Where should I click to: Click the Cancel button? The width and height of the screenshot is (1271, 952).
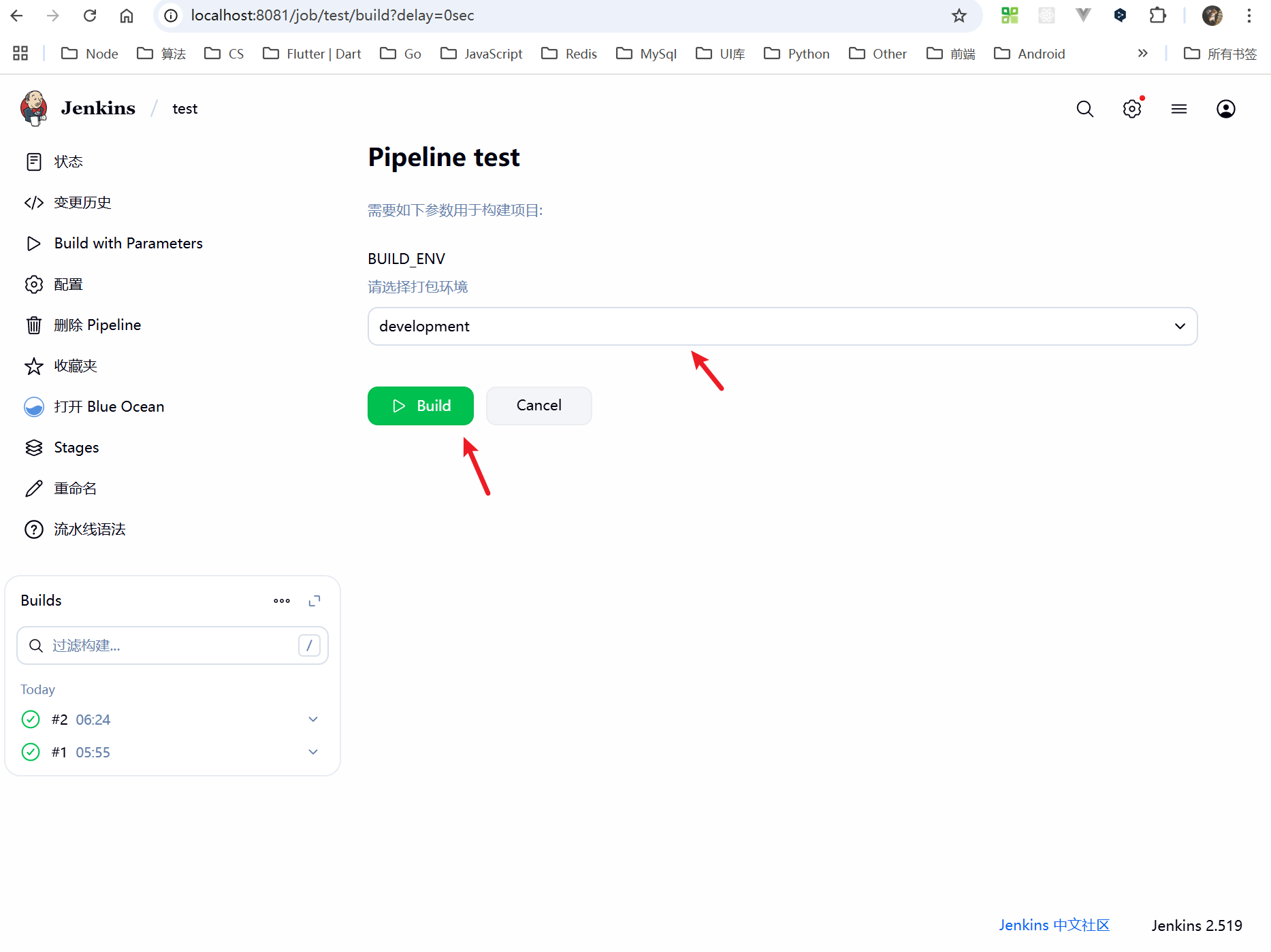538,406
